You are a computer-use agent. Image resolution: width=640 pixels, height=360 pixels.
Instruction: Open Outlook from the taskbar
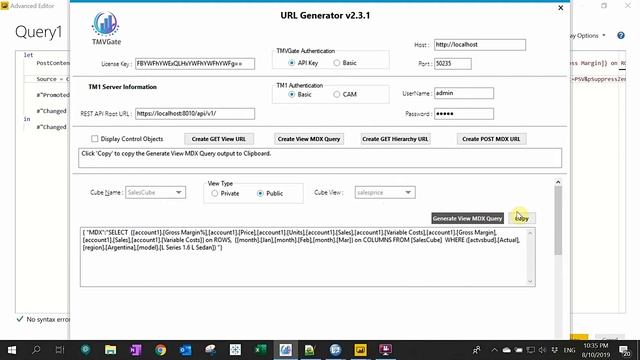click(185, 350)
